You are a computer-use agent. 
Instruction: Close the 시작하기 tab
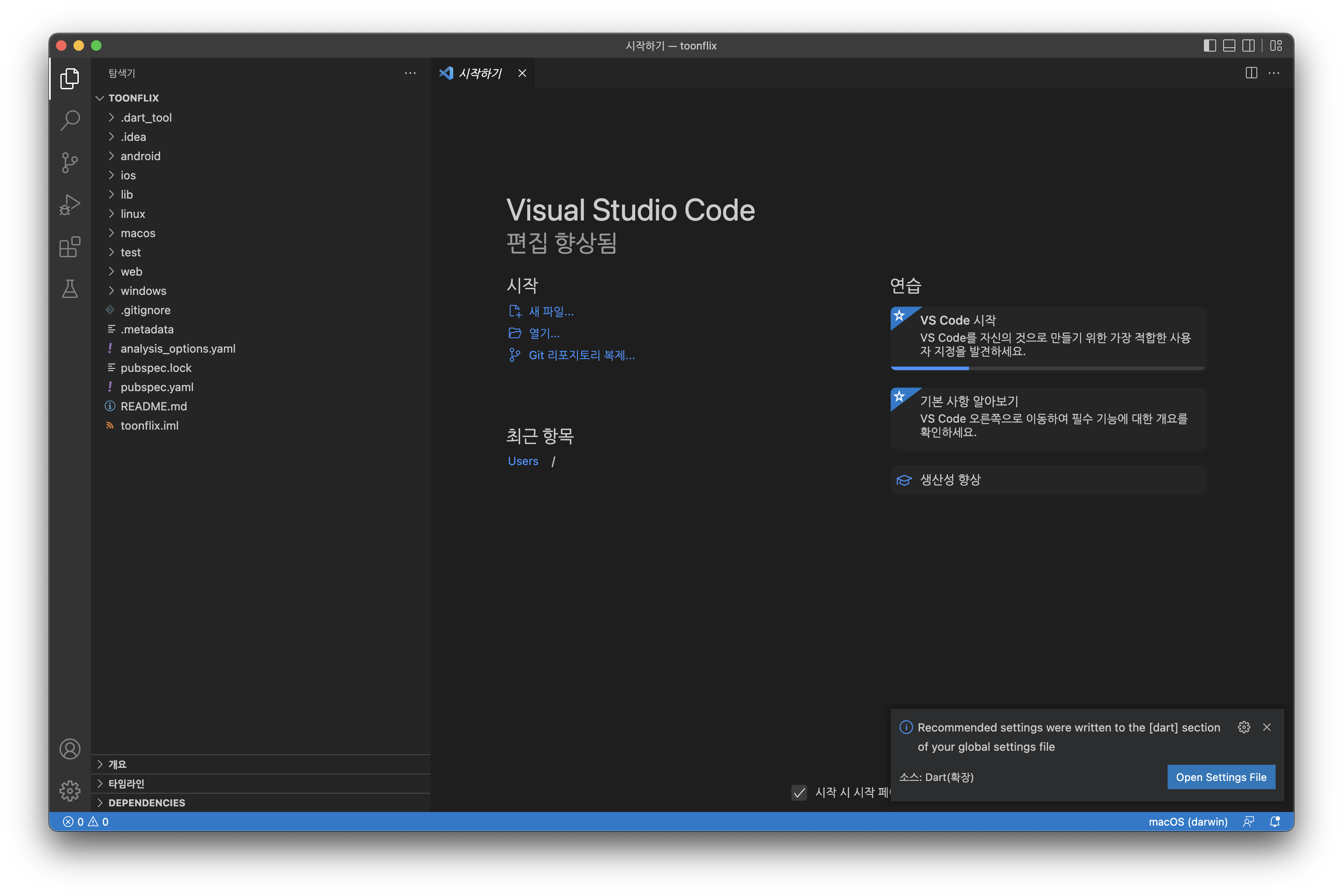click(522, 73)
